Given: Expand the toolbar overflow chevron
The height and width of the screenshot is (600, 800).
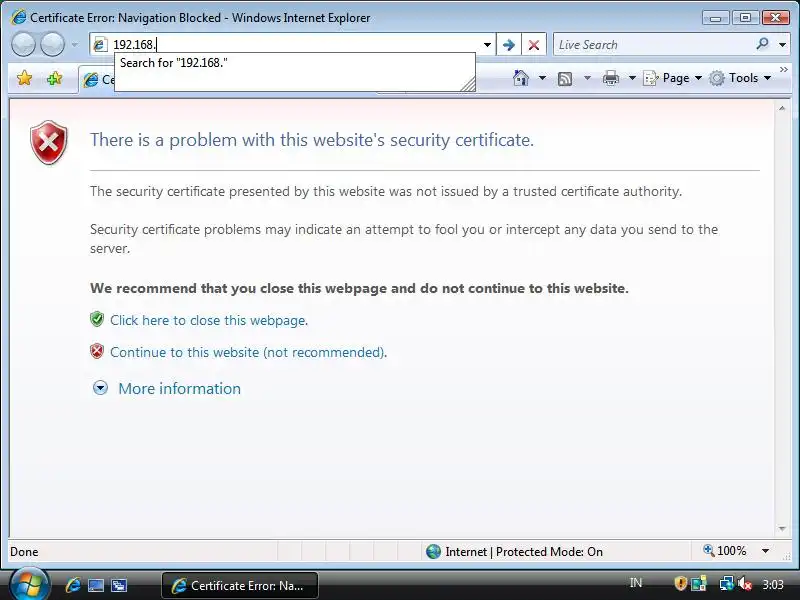Looking at the screenshot, I should tap(784, 69).
